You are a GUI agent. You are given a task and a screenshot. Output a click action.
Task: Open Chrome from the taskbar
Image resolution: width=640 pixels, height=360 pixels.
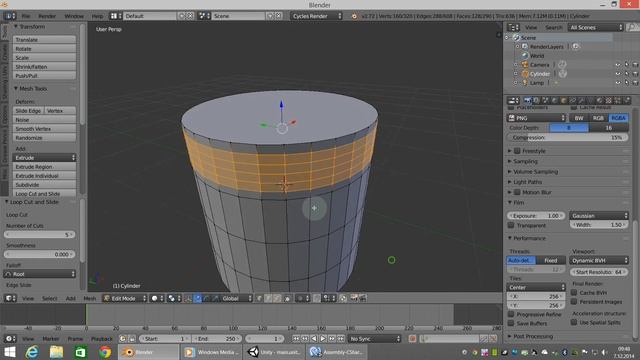[x=105, y=352]
